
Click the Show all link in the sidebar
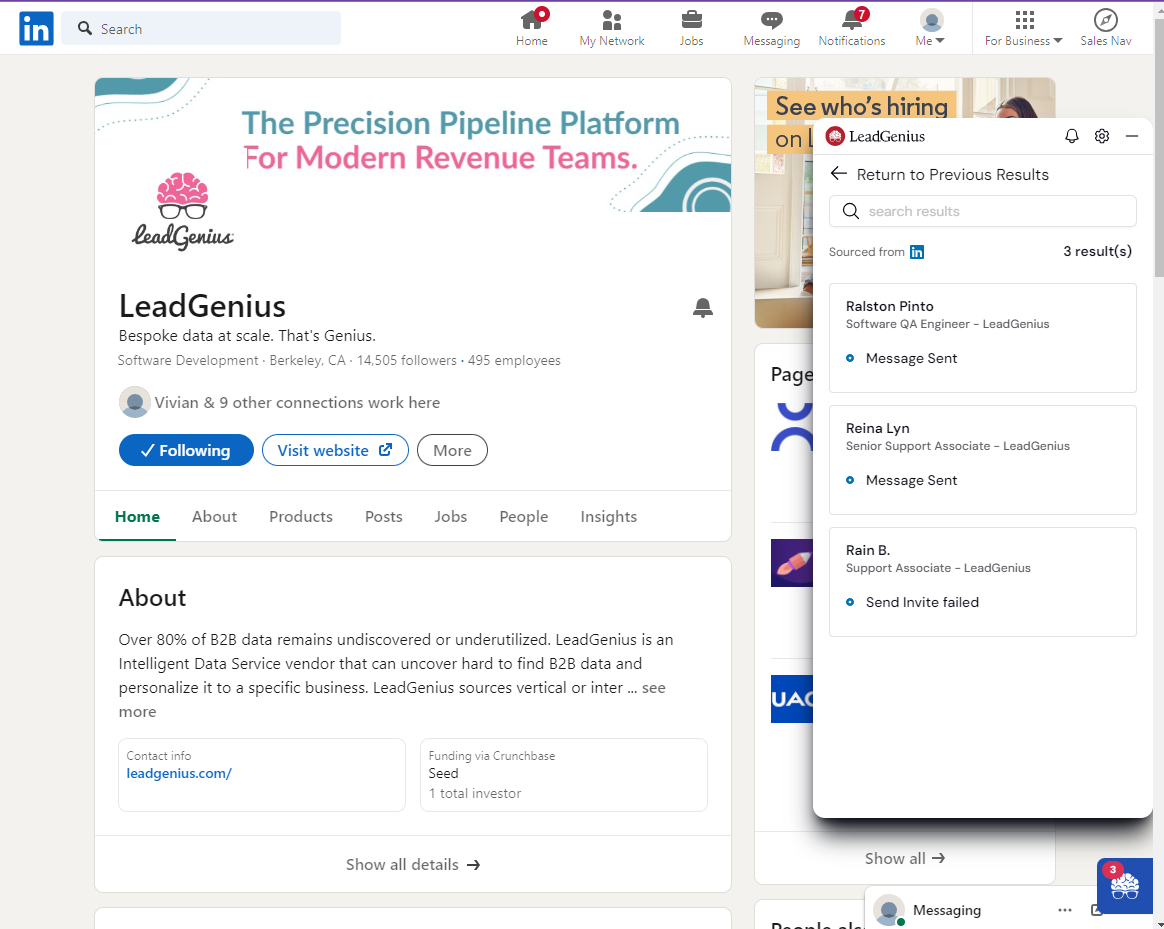[905, 858]
